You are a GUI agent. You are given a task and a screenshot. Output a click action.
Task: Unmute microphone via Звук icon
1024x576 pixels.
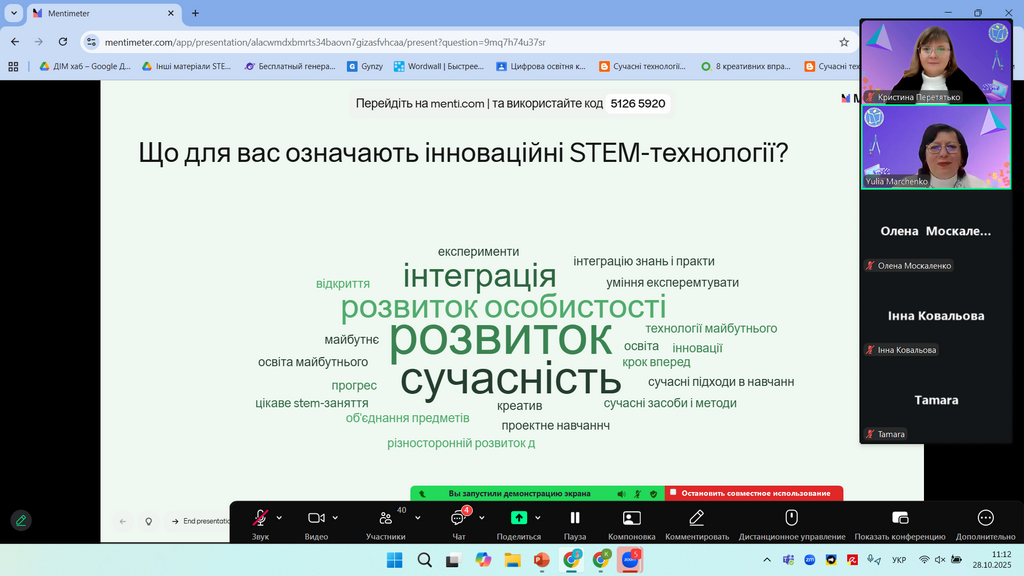tap(260, 518)
